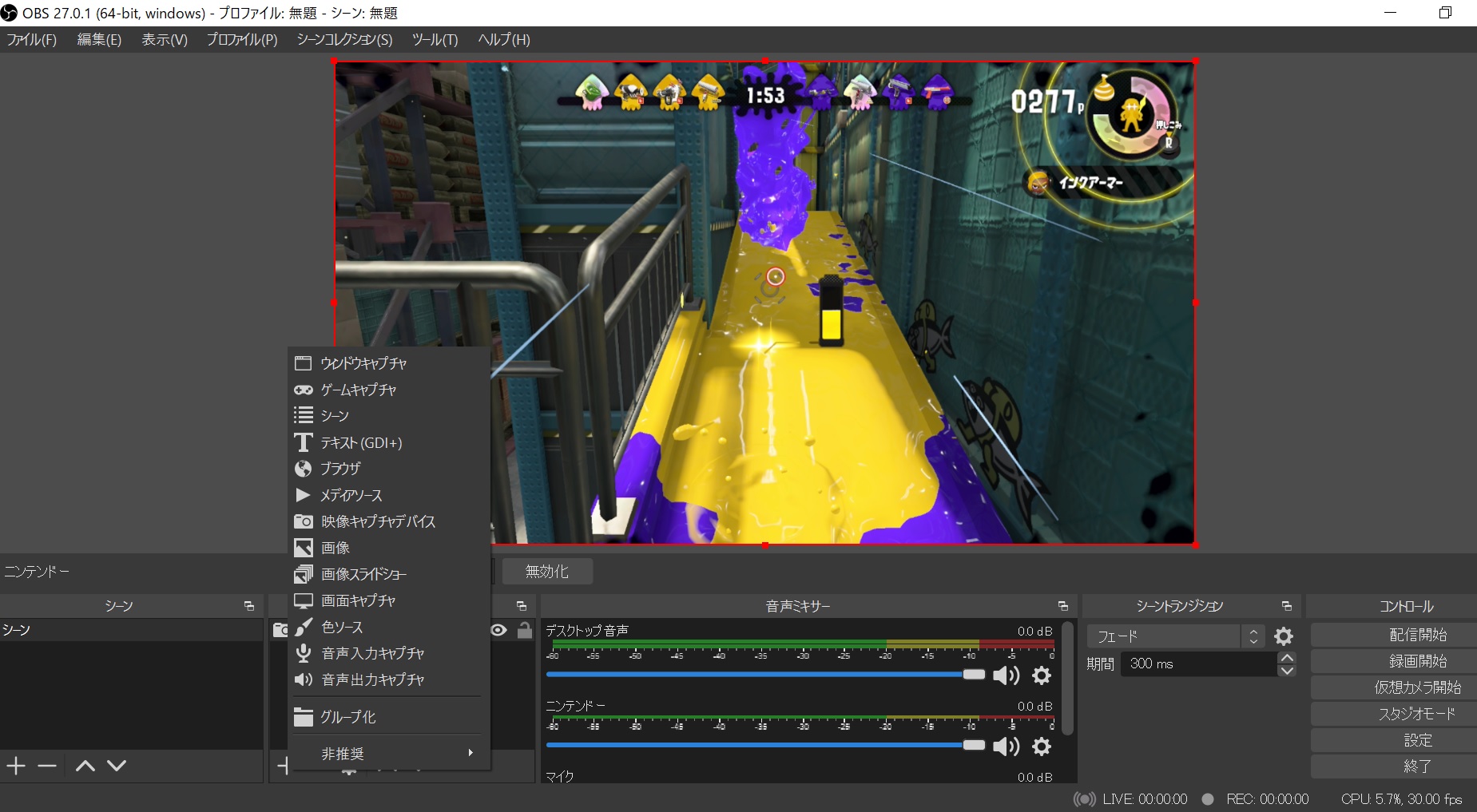Click 終了 to exit OBS
This screenshot has height=812, width=1477.
coord(1394,766)
